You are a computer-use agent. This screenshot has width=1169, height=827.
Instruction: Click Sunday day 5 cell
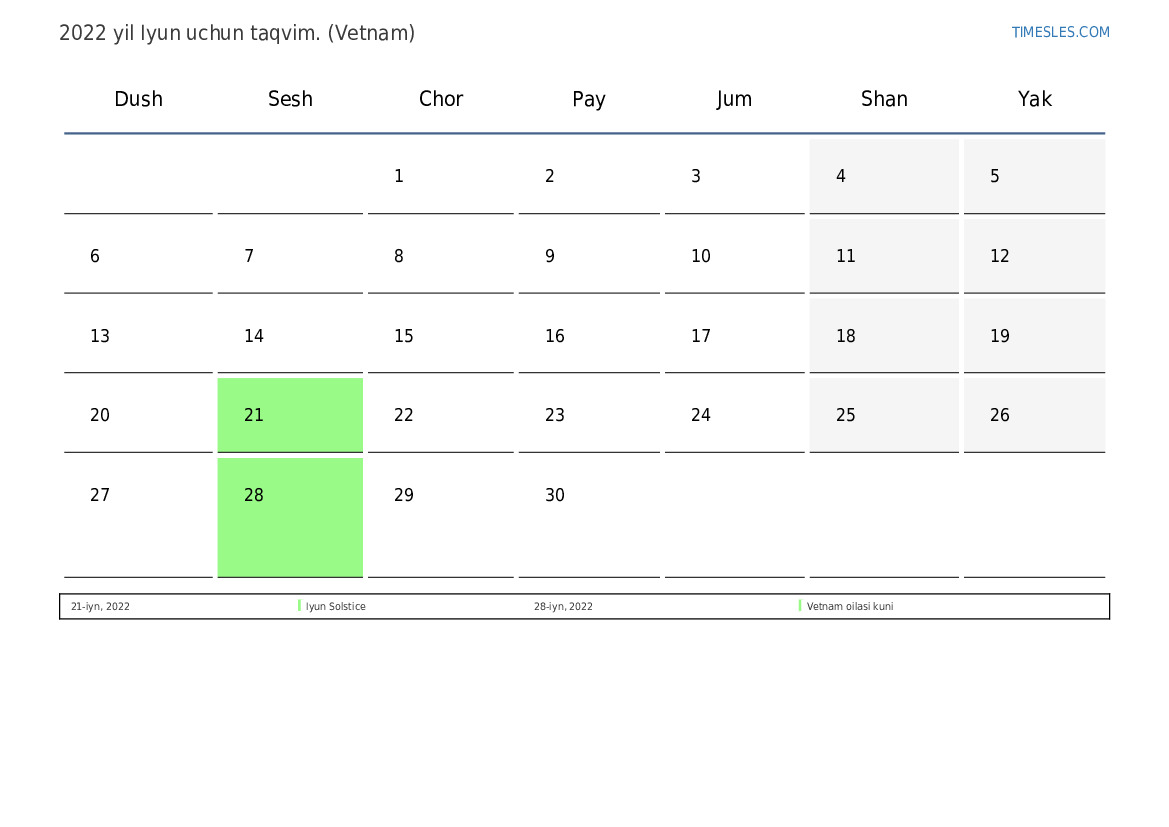(1035, 176)
